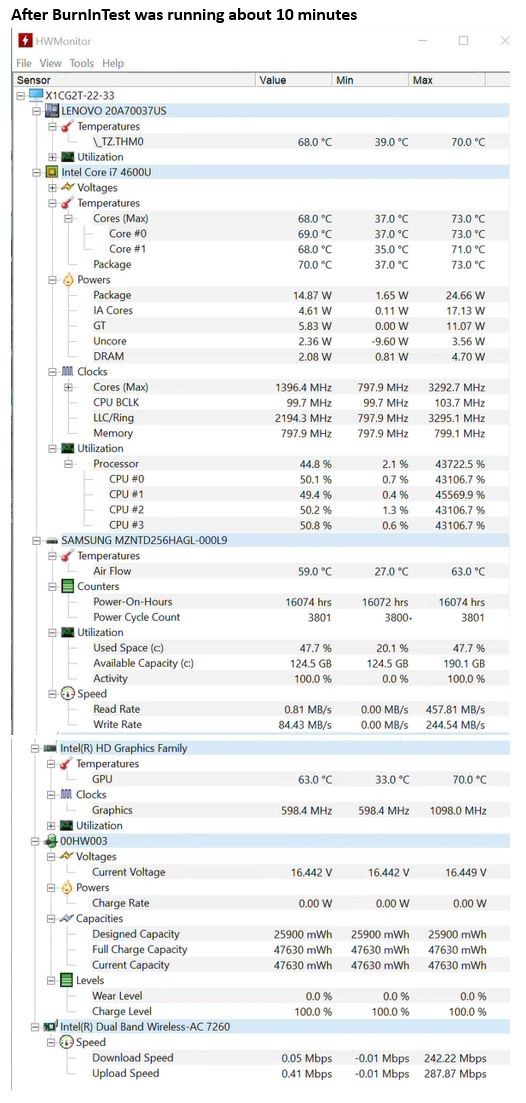Collapse the X1CG2T-22-33 root node

pyautogui.click(x=21, y=96)
